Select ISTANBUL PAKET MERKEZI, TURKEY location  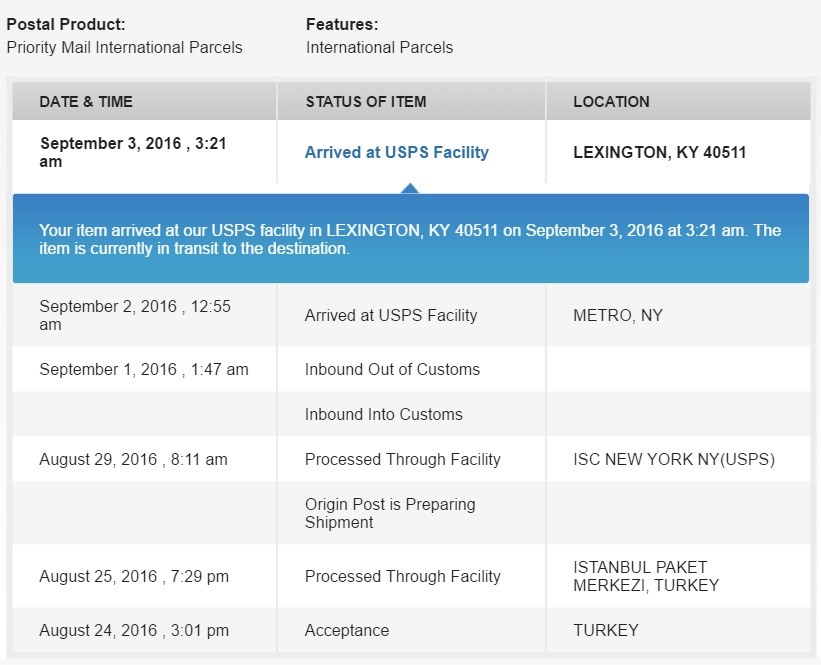pyautogui.click(x=646, y=576)
